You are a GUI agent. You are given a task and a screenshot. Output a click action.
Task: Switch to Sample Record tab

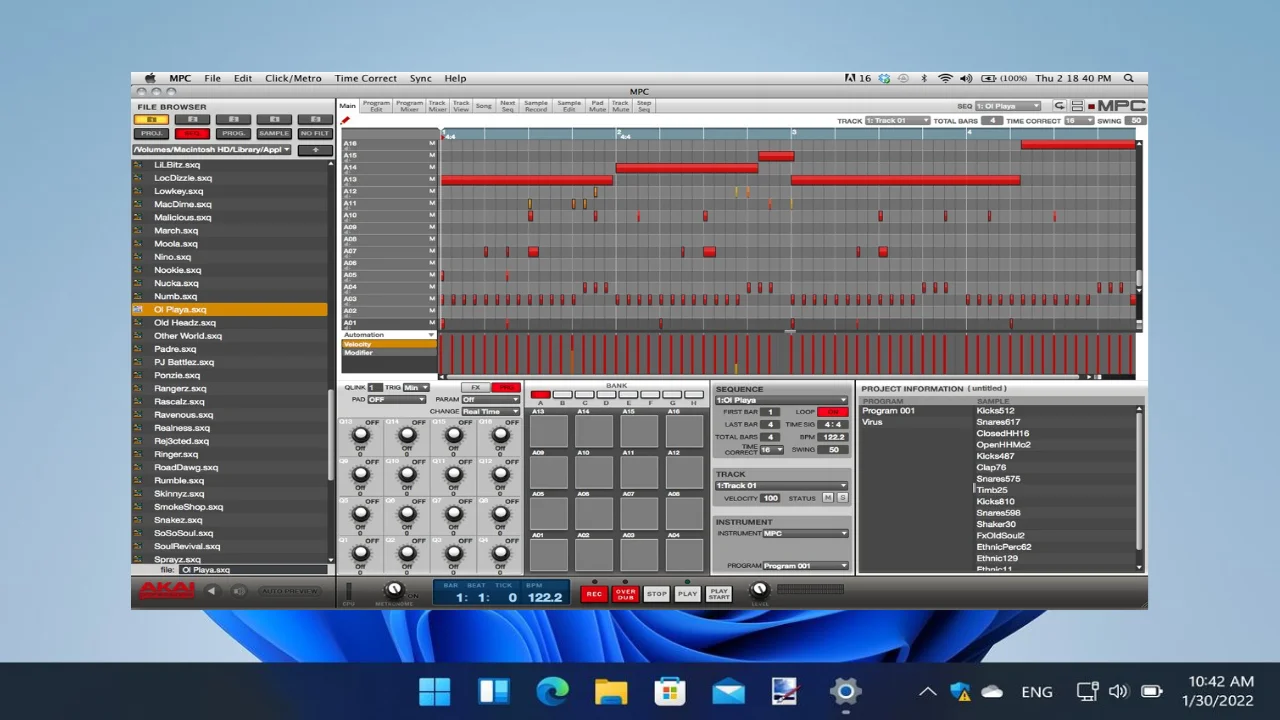coord(536,106)
